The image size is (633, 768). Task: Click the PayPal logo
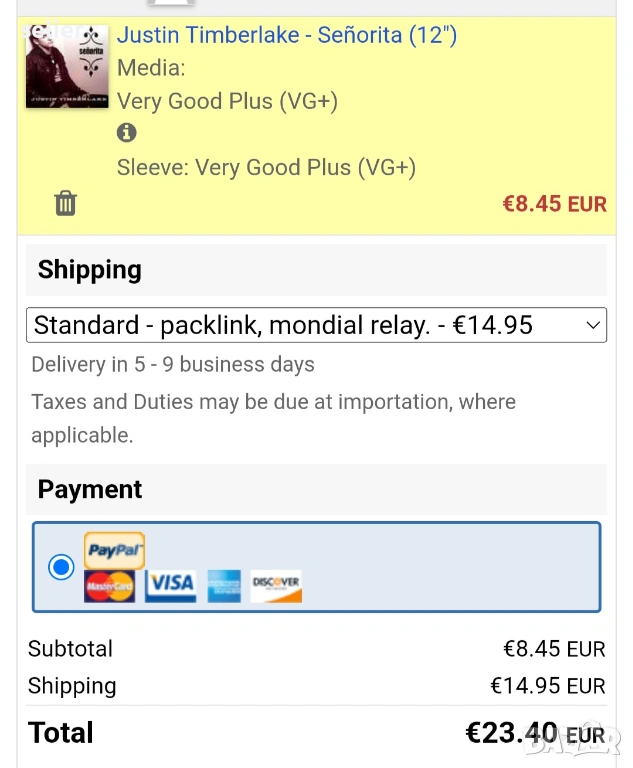coord(114,551)
